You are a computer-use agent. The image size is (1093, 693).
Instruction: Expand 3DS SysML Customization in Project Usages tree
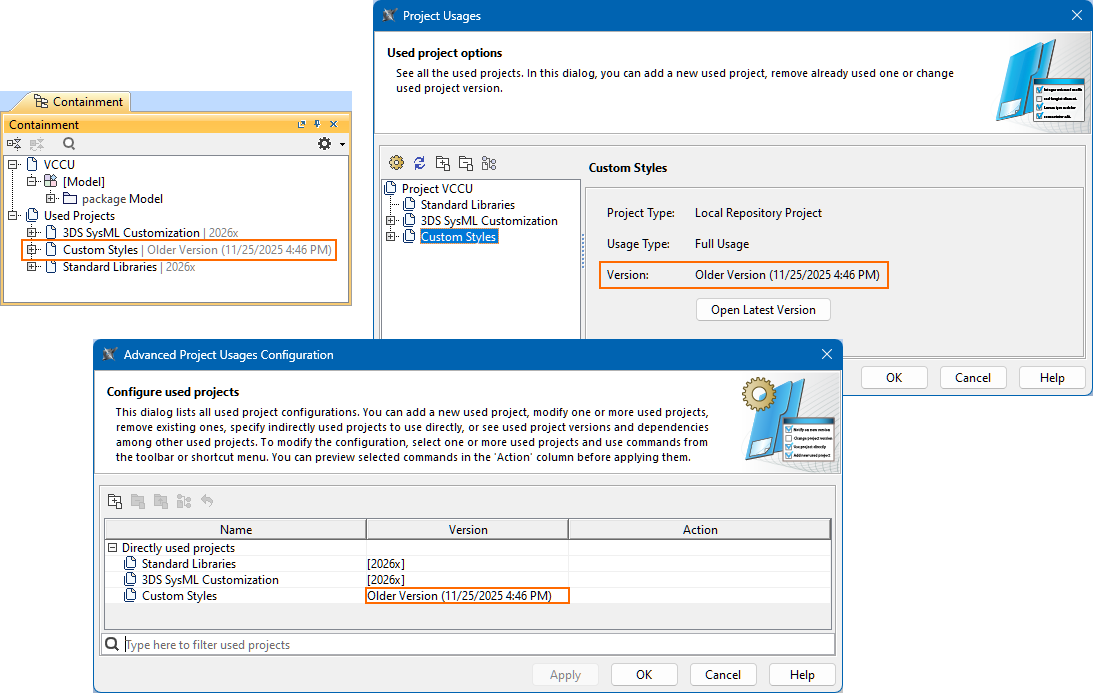pos(391,221)
